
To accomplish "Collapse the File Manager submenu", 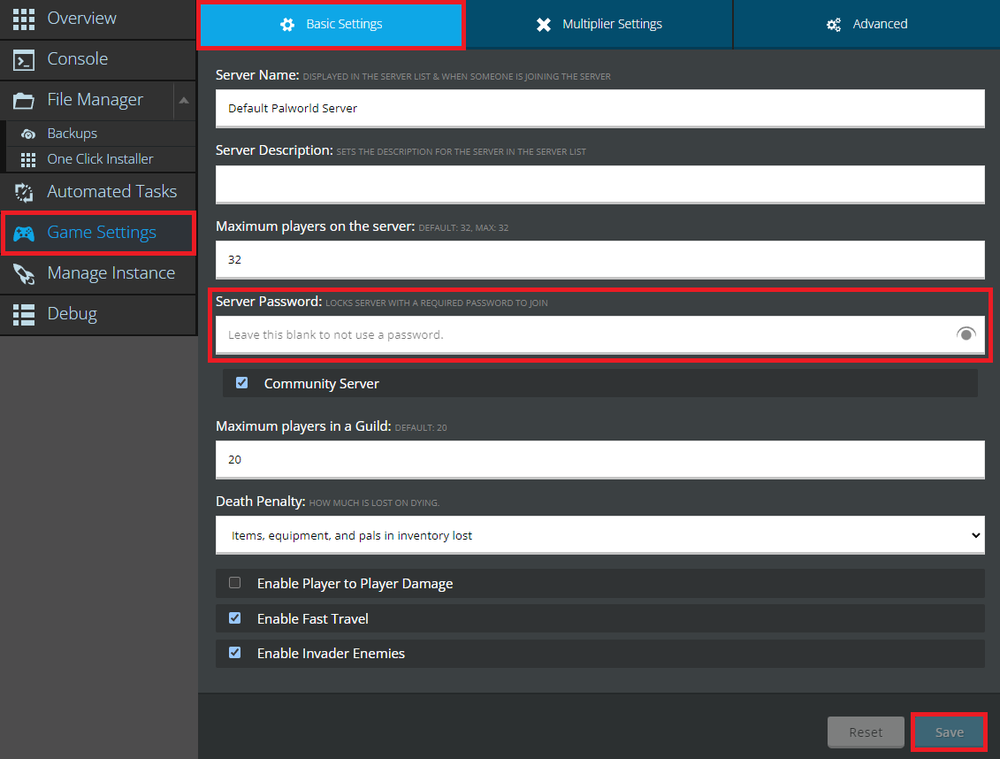I will tap(182, 100).
